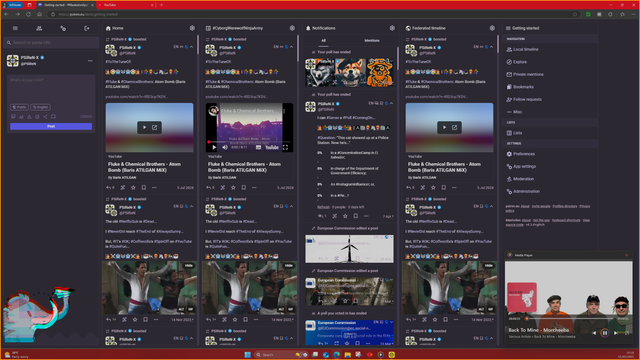Boost the Atom Bomb post in Home column
This screenshot has height=360, width=640.
coord(122,188)
